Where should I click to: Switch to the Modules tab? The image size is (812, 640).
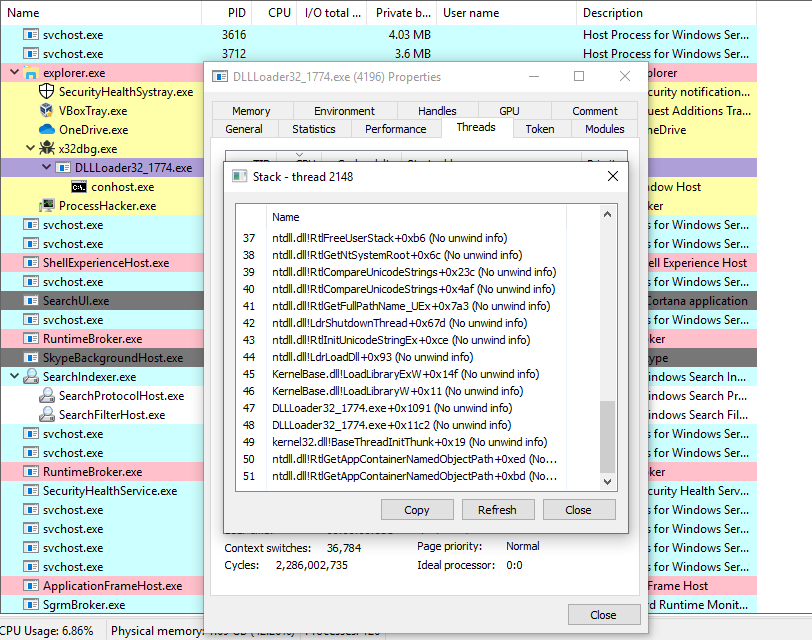point(604,129)
